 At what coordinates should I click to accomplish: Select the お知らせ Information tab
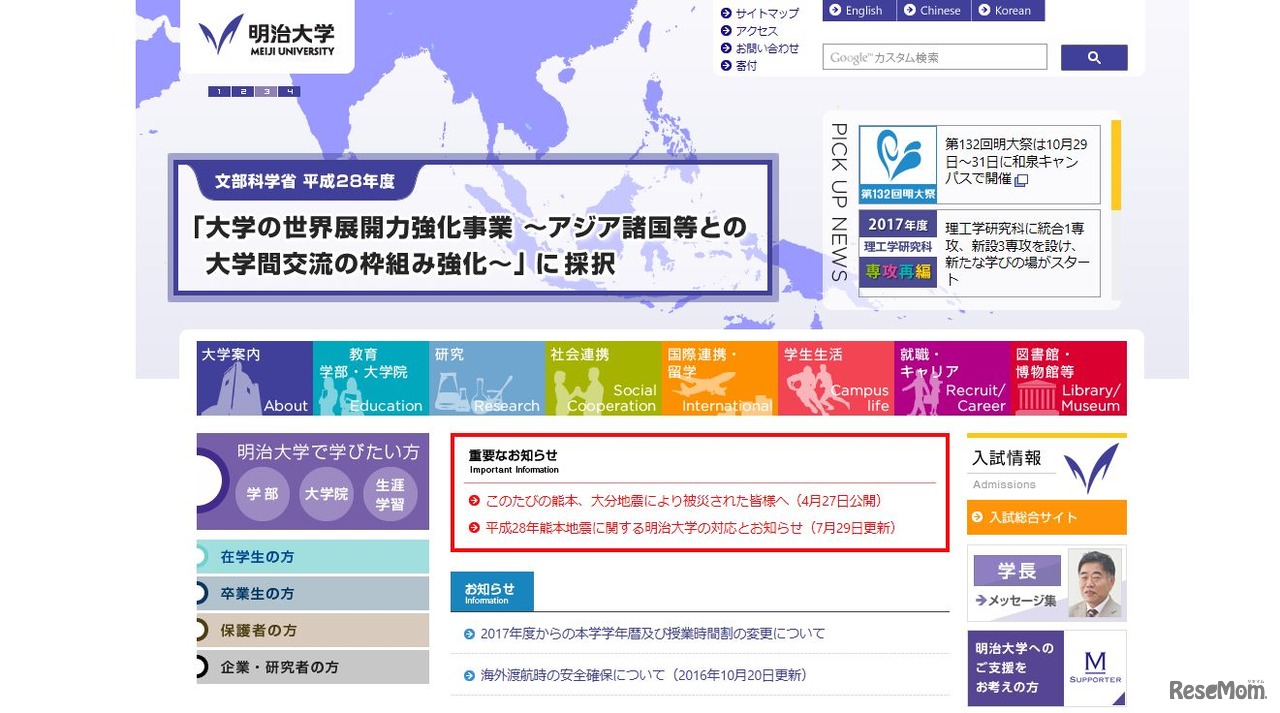(492, 592)
